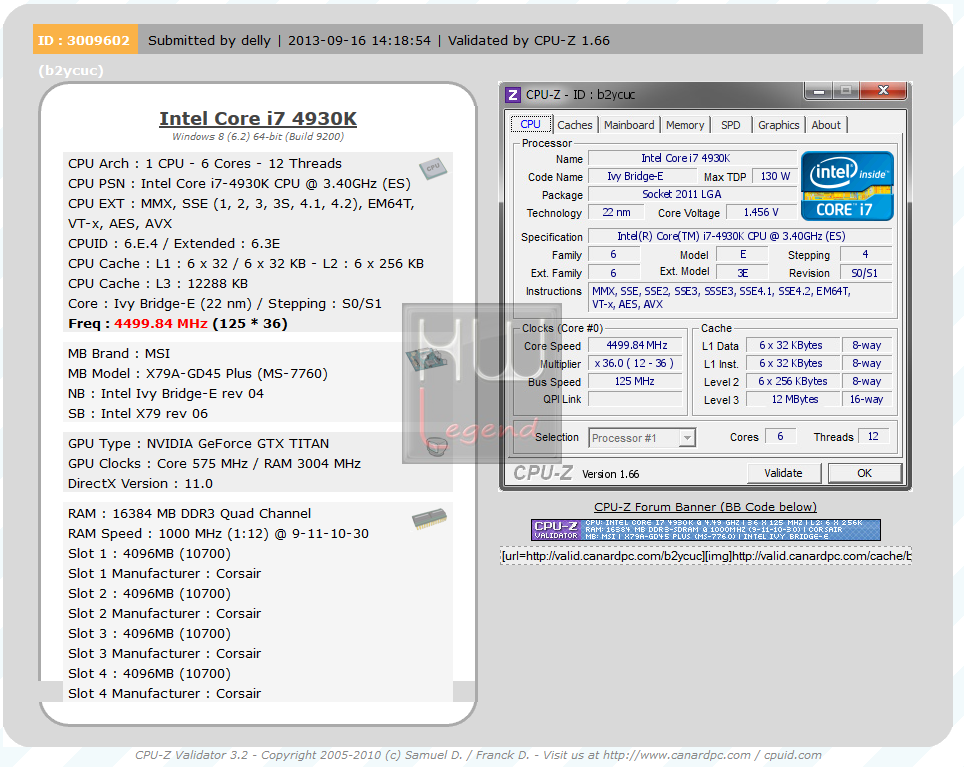Click the ID : 3009602 orange badge
The width and height of the screenshot is (964, 767).
[x=85, y=40]
